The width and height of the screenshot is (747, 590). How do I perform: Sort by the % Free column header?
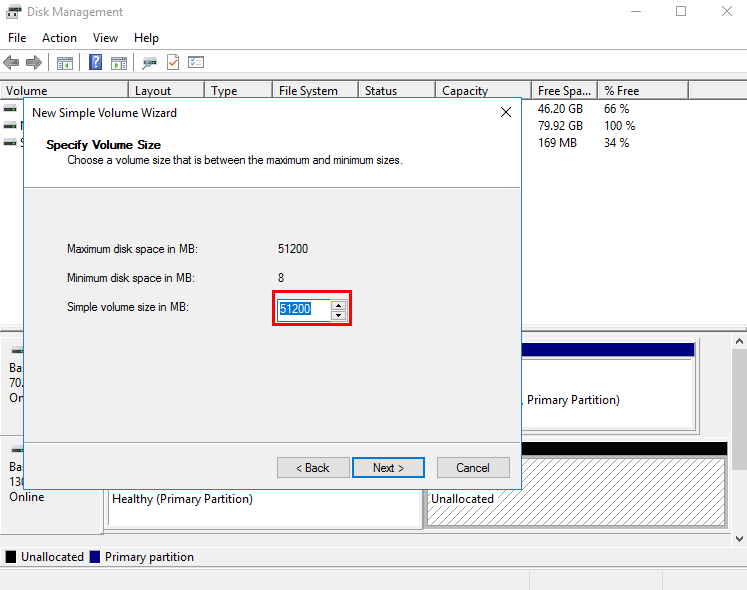point(643,91)
